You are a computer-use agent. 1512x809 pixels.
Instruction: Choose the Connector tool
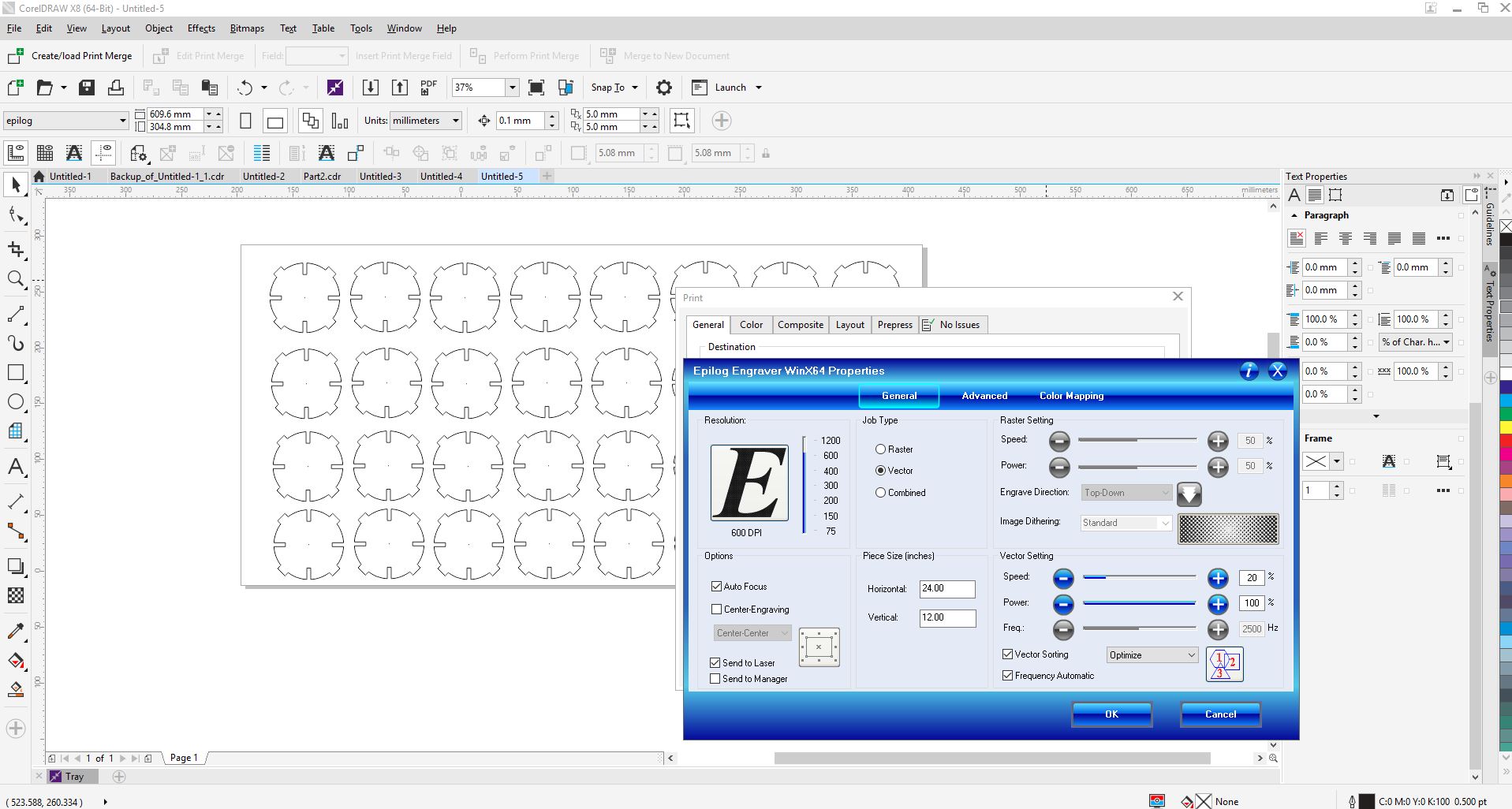16,532
